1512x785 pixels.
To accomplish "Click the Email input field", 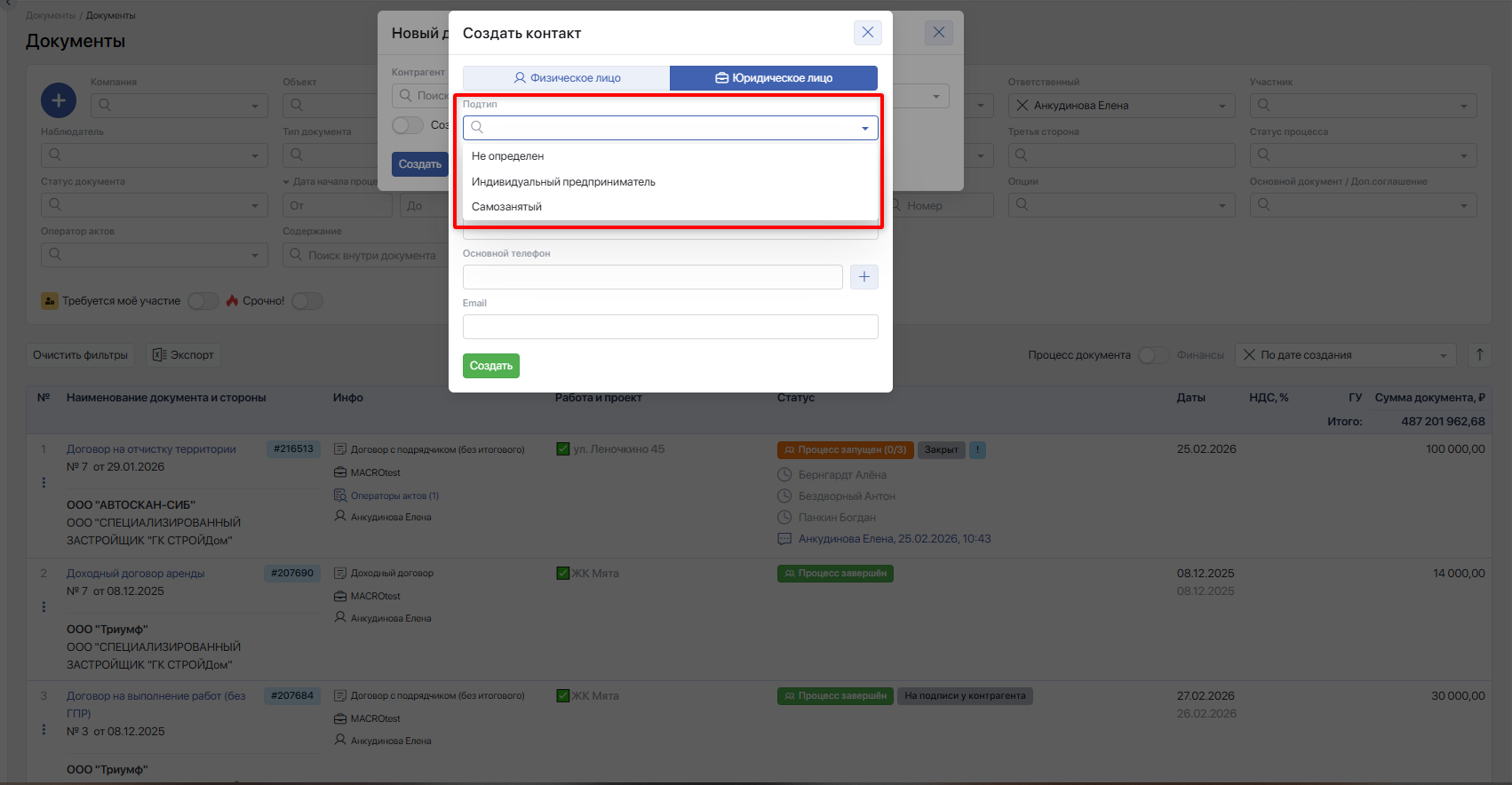I will click(670, 327).
